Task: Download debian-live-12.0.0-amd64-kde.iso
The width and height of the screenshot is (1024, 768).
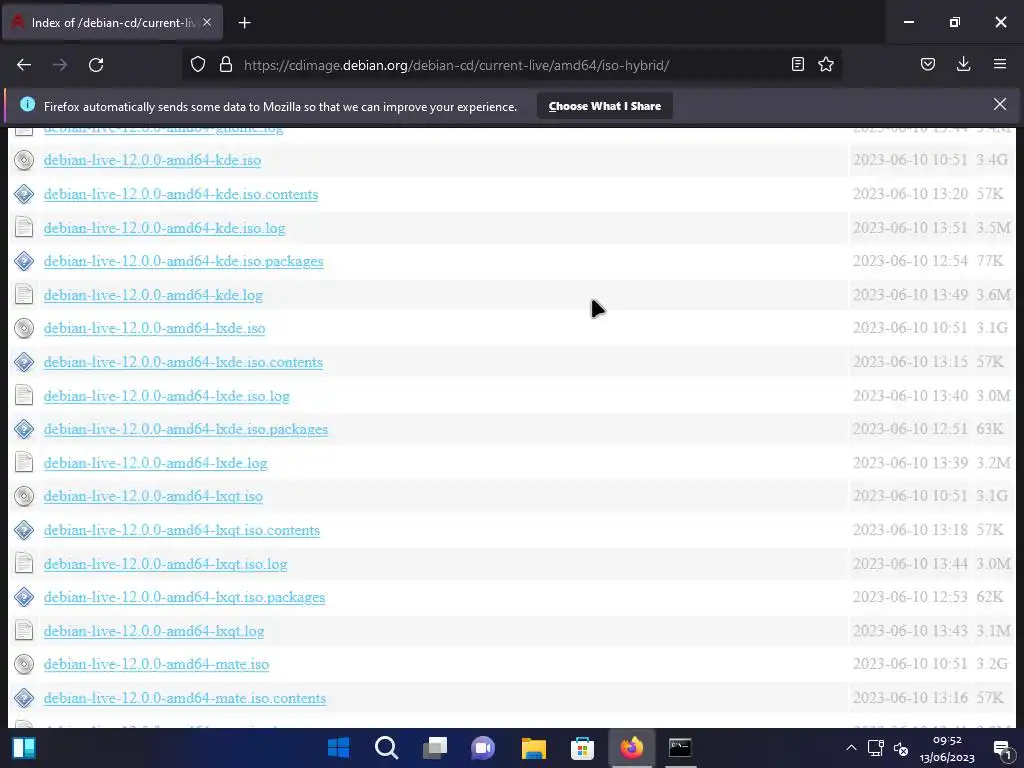Action: click(152, 160)
